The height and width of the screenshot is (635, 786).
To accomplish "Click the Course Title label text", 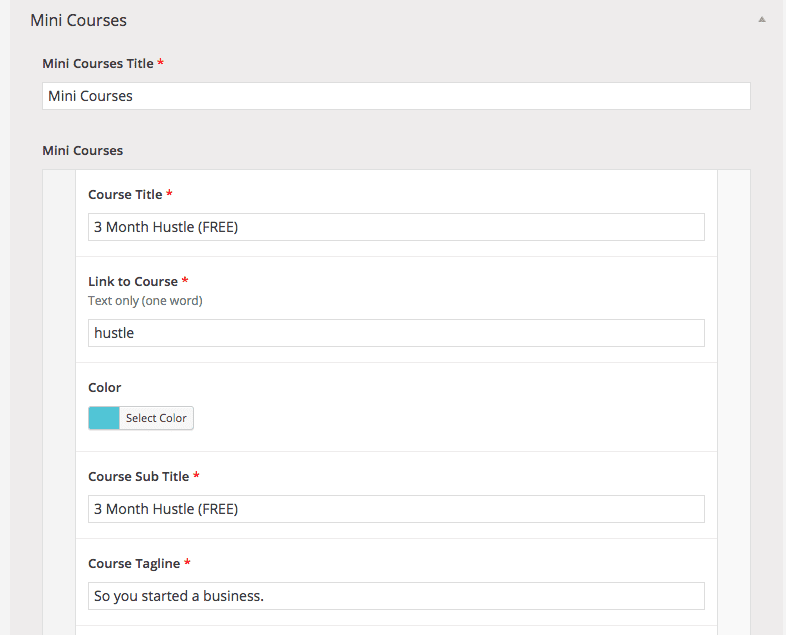I will 125,194.
